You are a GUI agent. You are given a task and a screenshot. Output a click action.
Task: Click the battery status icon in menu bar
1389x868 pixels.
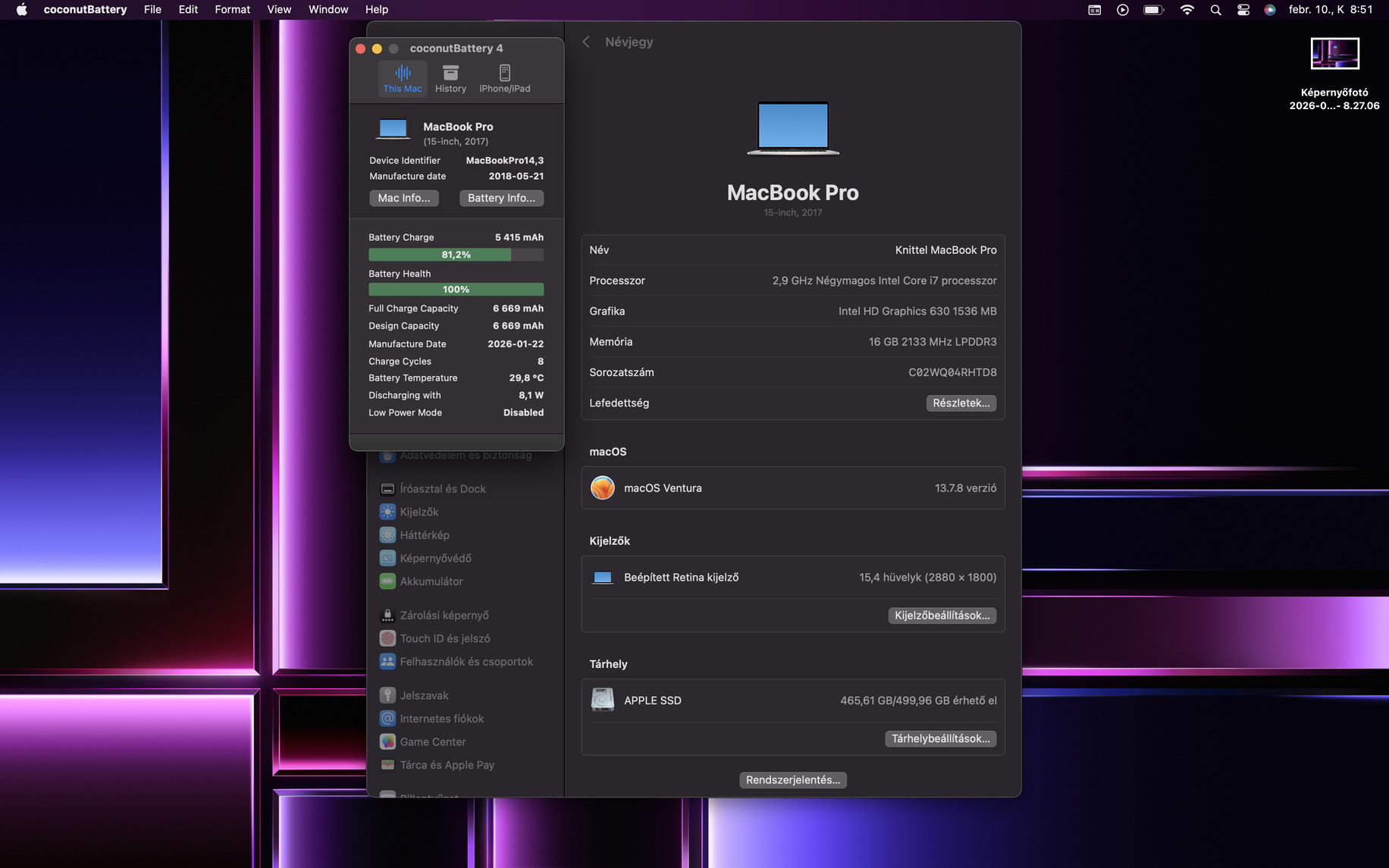[x=1153, y=10]
